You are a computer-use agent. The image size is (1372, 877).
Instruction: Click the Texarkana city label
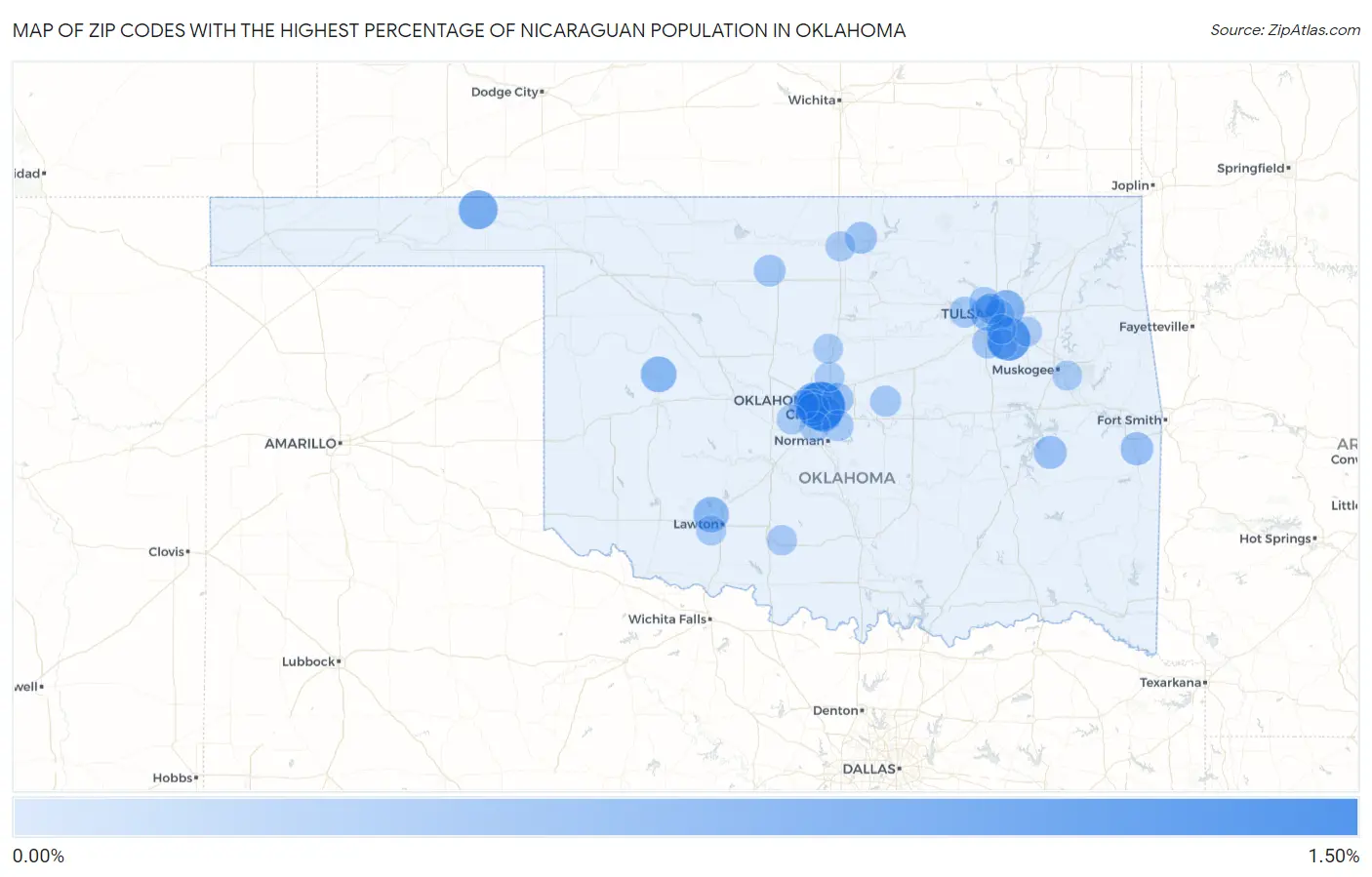pyautogui.click(x=1170, y=682)
